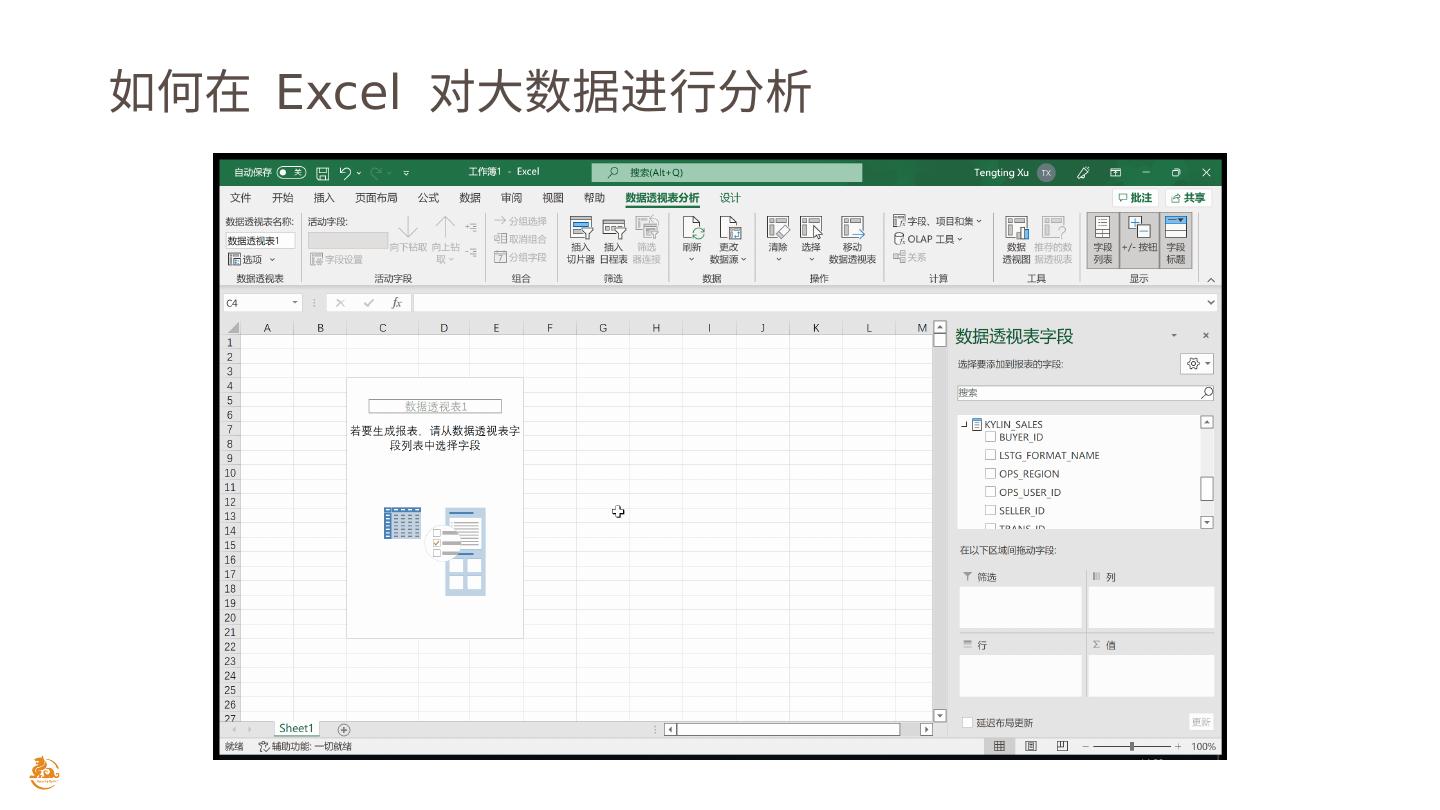1440x810 pixels.
Task: Open the File (文件) tab
Action: coord(240,198)
